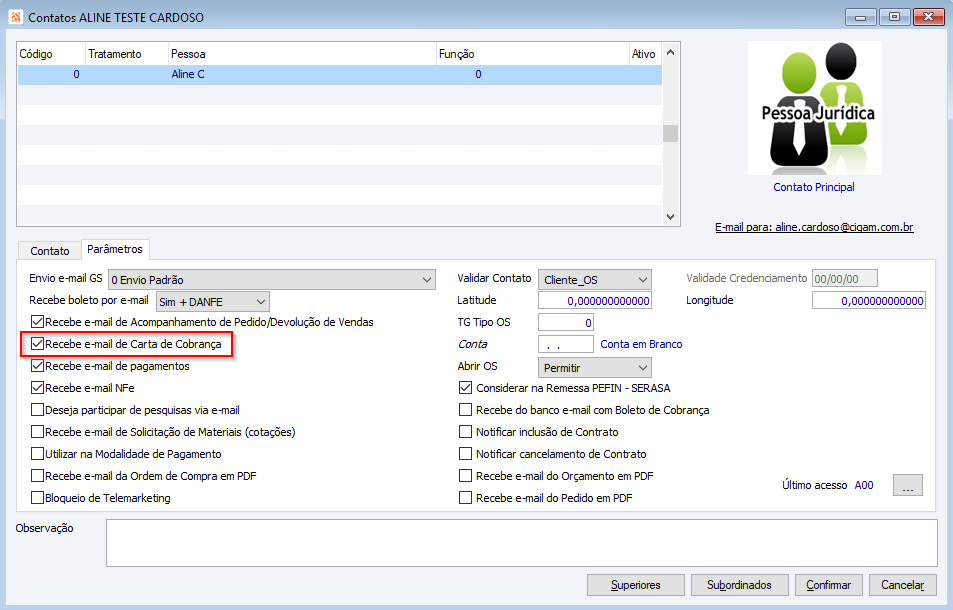The image size is (953, 610).
Task: Click the Pessoa Jurídica image
Action: tap(814, 108)
